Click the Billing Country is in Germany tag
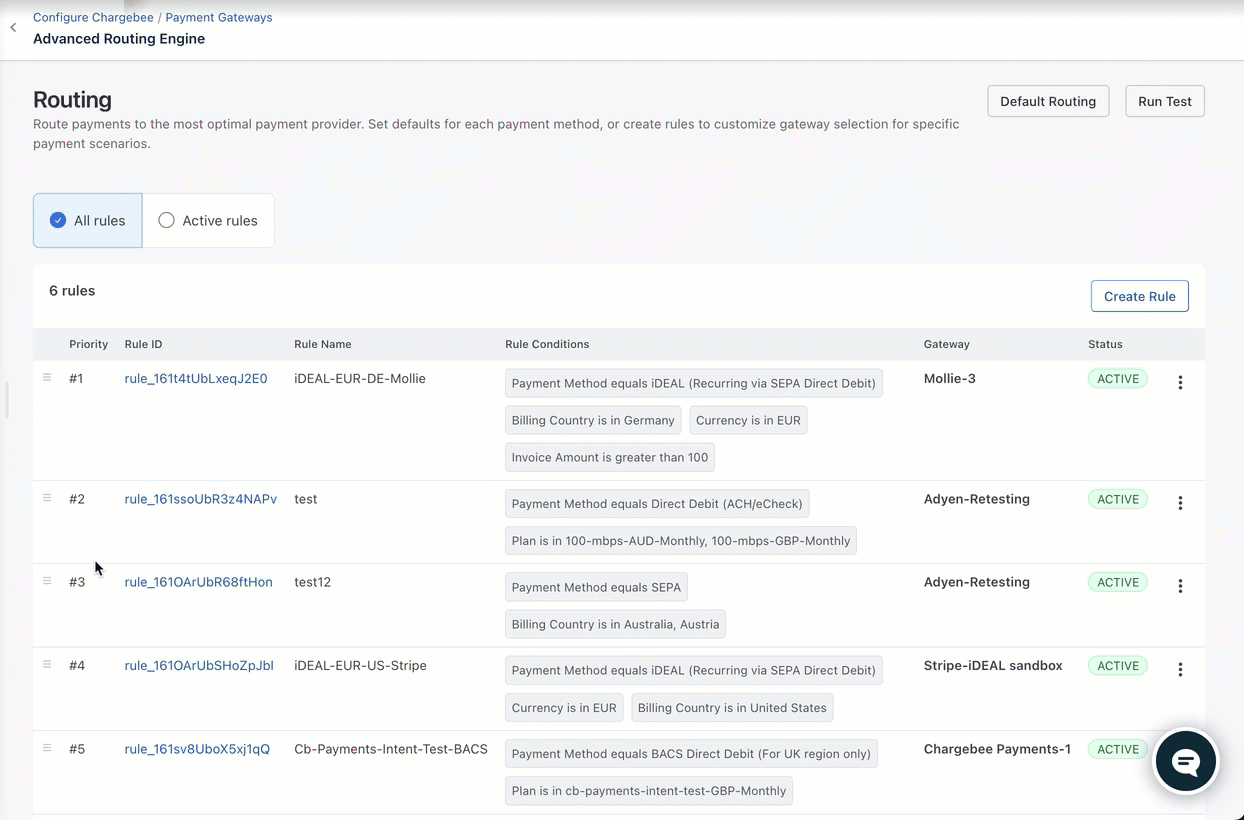Viewport: 1244px width, 820px height. (592, 420)
